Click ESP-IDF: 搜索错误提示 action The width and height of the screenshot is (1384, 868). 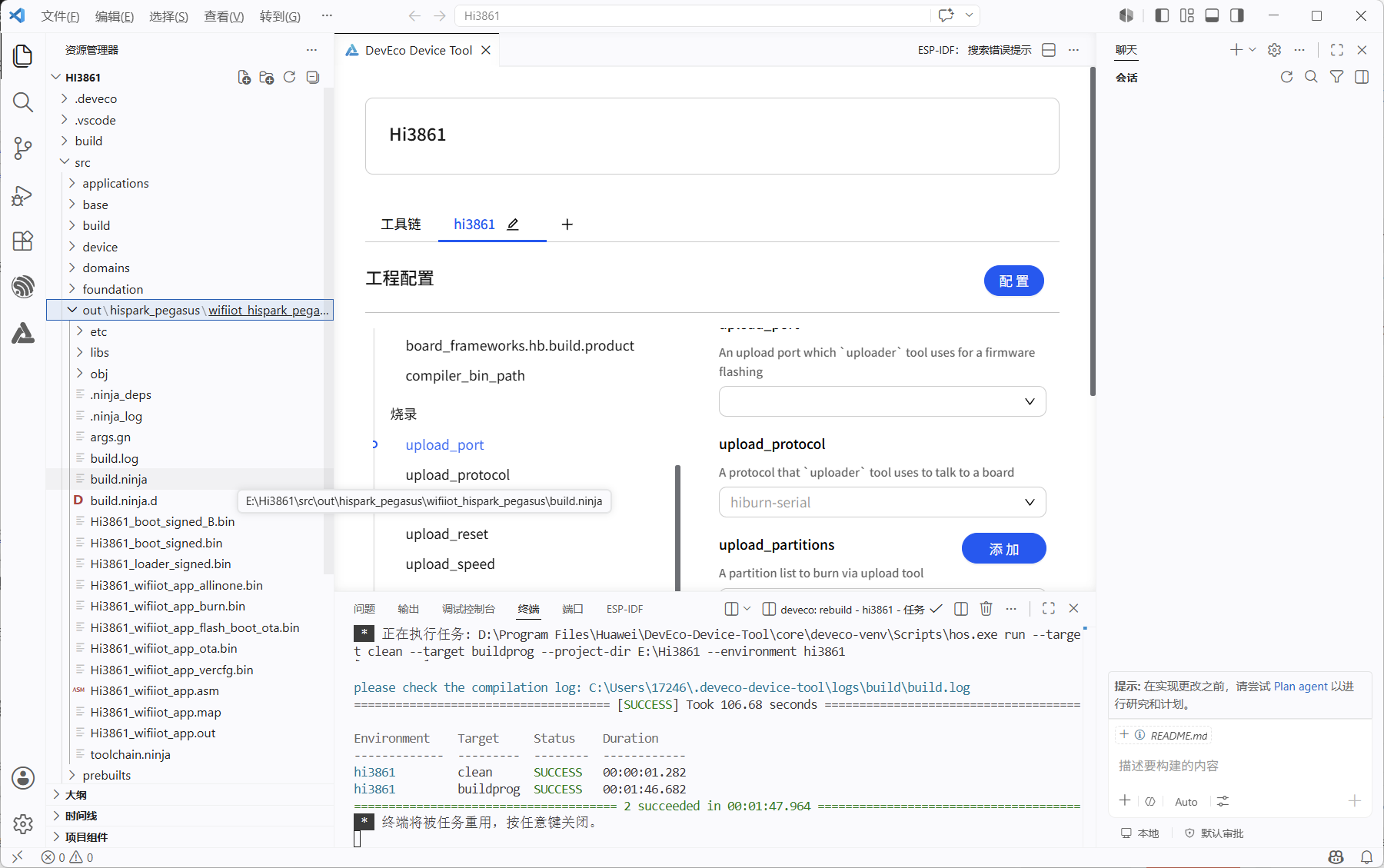point(974,50)
